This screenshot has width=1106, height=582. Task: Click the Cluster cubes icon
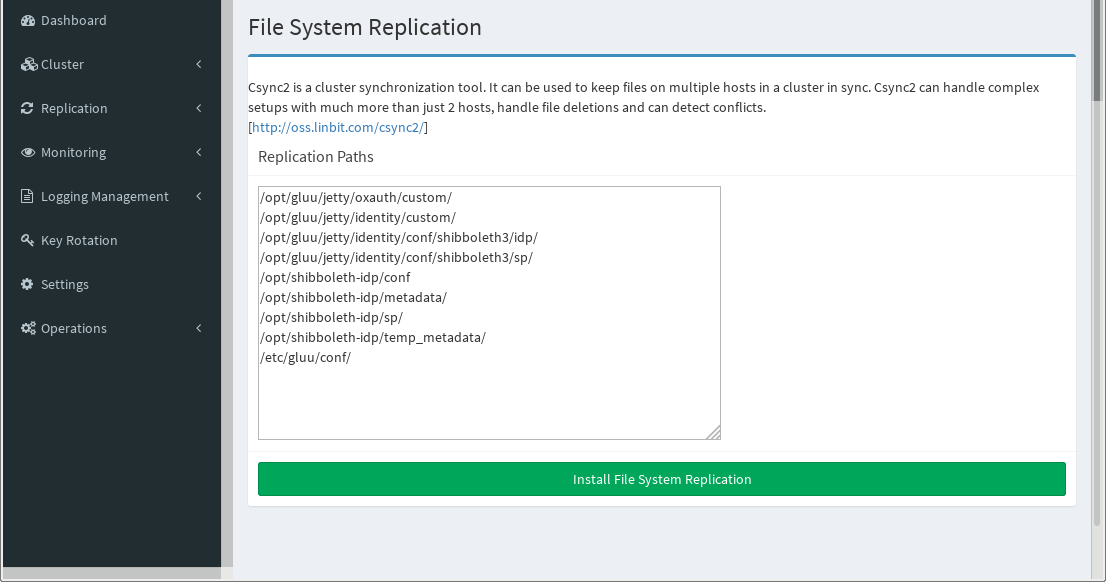click(28, 64)
